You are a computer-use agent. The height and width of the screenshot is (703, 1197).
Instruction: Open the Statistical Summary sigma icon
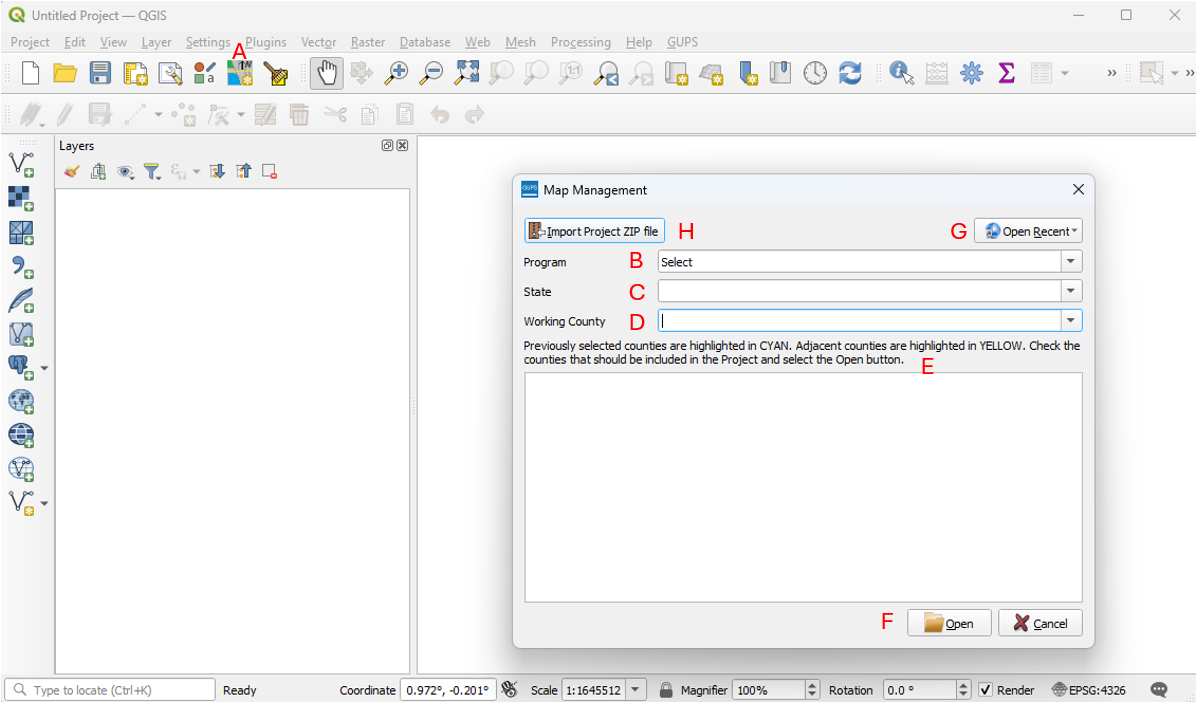tap(1006, 73)
